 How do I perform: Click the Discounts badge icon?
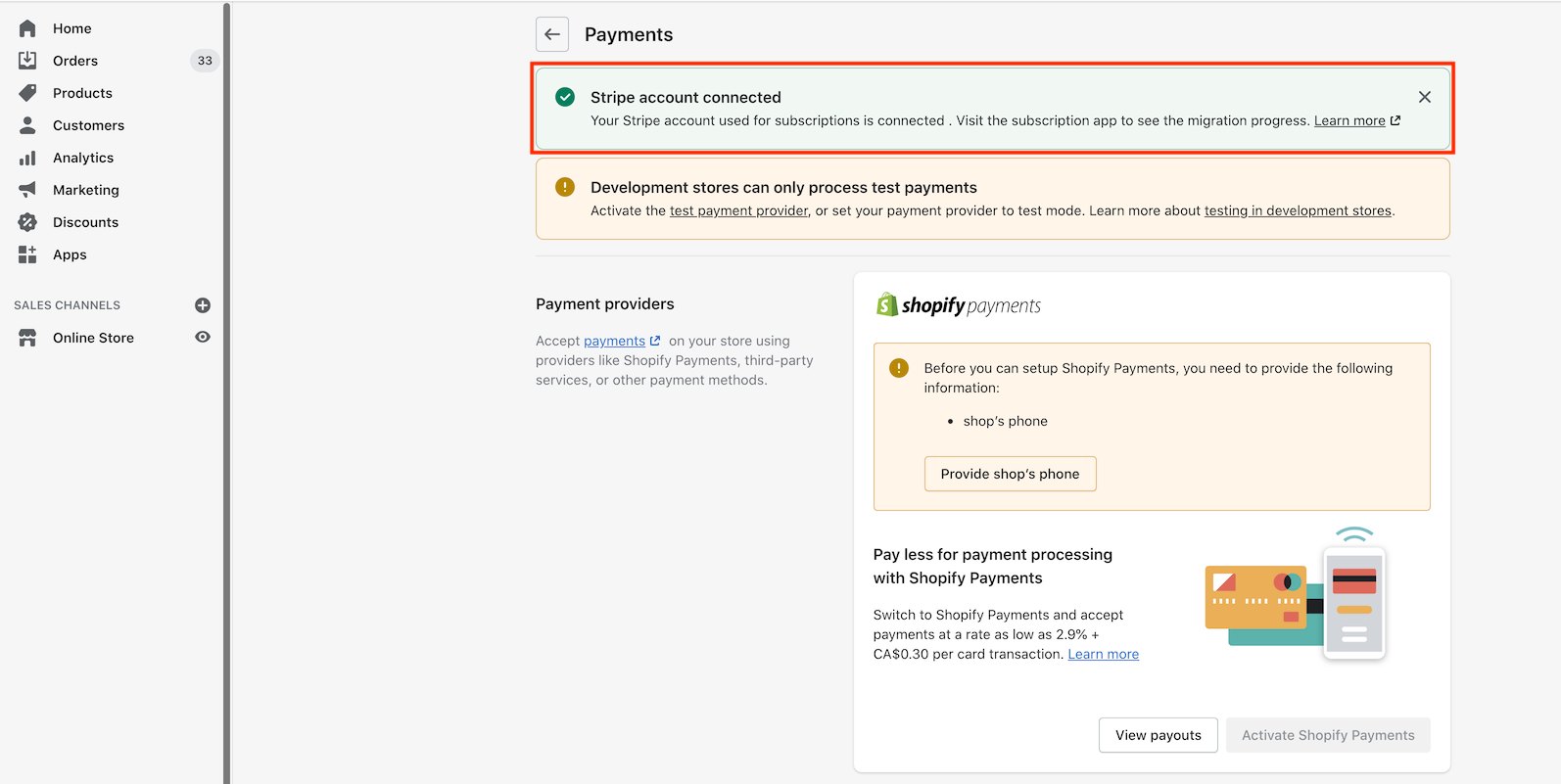coord(27,222)
